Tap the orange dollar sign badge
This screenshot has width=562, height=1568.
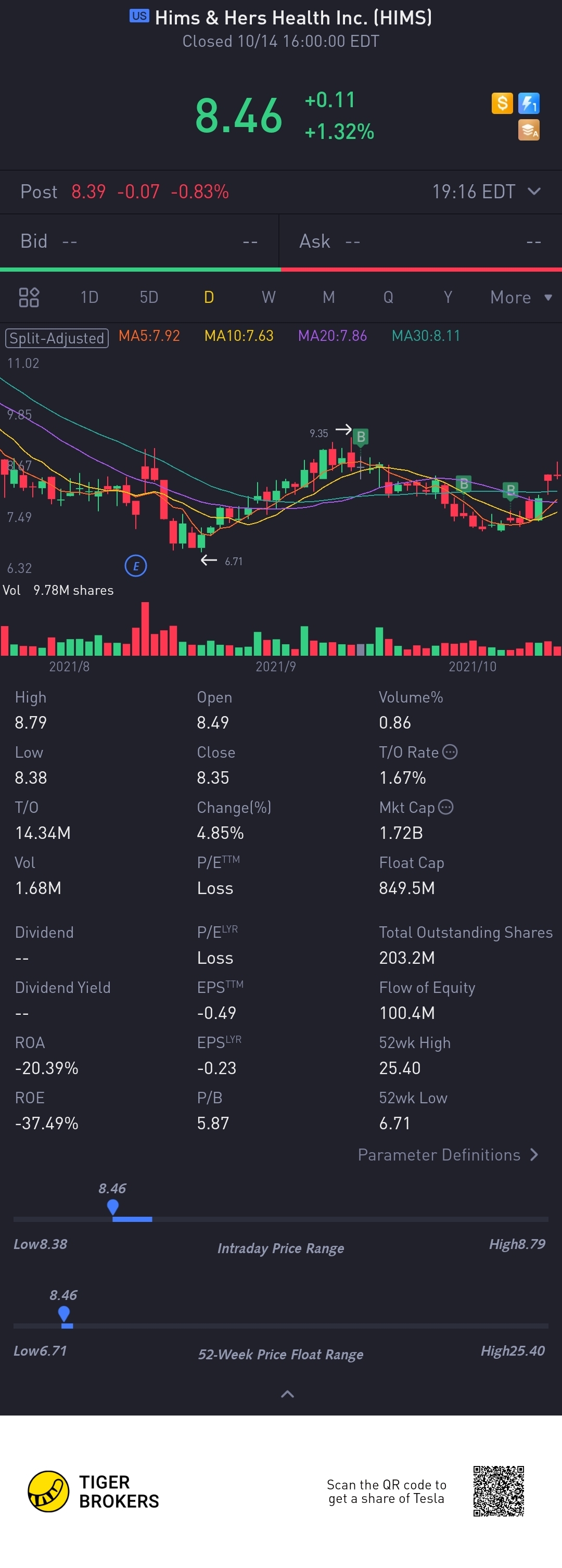[502, 104]
